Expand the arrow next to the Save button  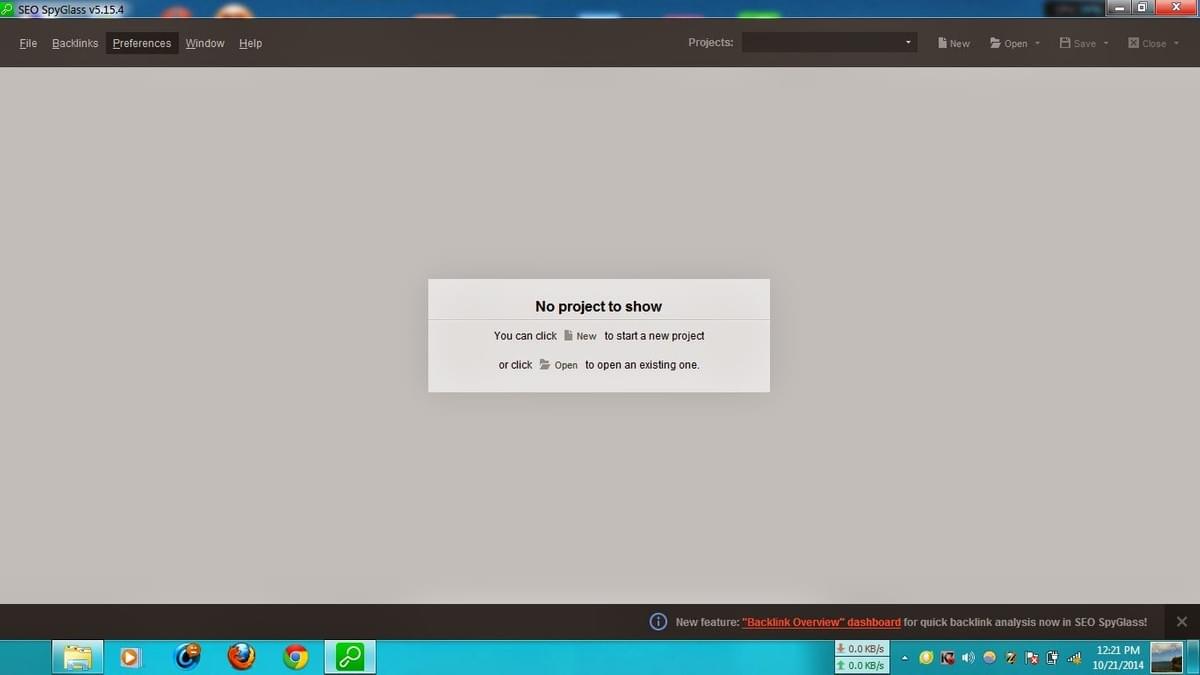(x=1106, y=43)
